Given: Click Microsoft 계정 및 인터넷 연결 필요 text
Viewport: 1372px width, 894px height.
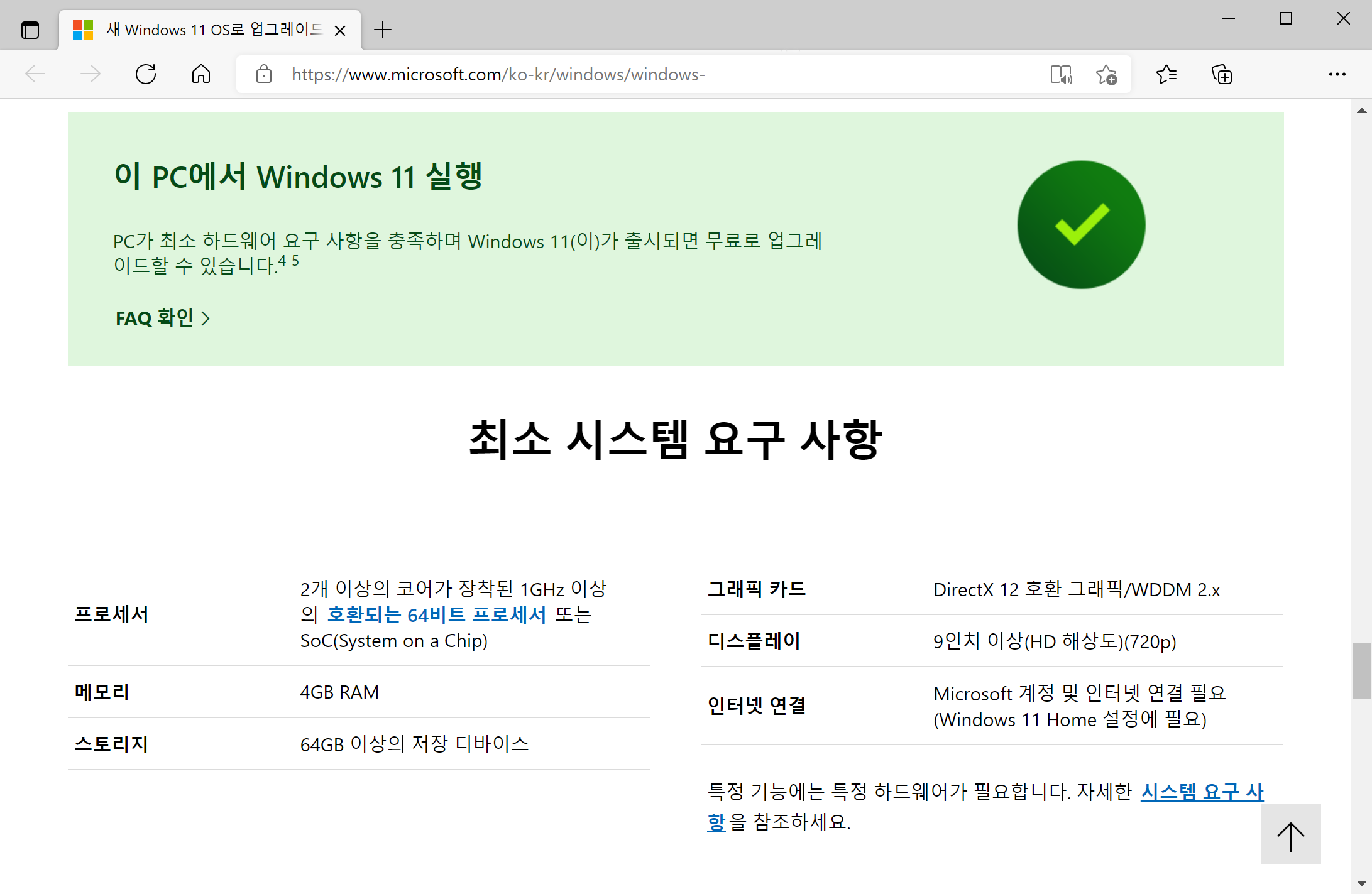Looking at the screenshot, I should pyautogui.click(x=1079, y=693).
